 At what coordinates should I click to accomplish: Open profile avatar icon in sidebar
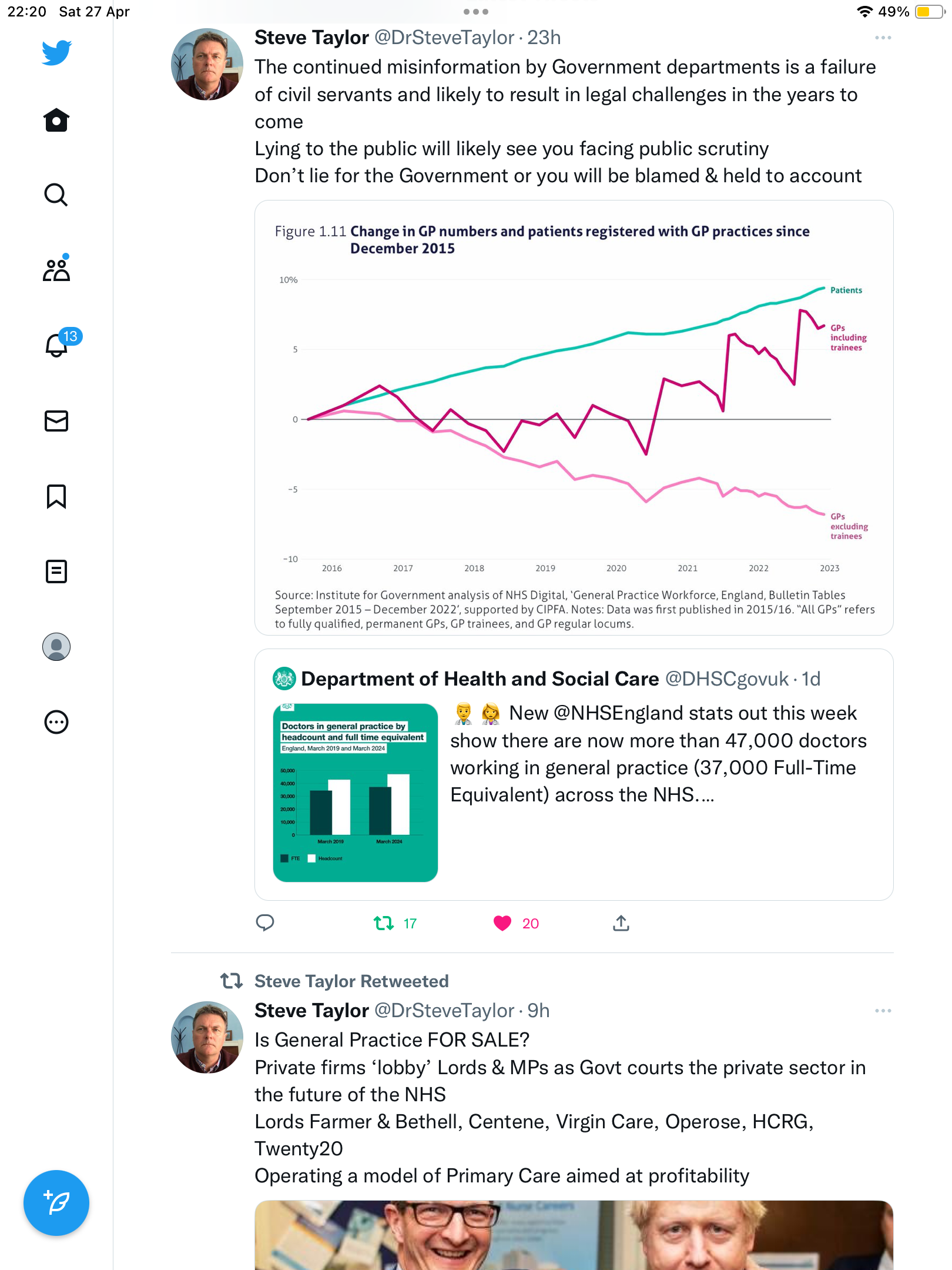56,647
